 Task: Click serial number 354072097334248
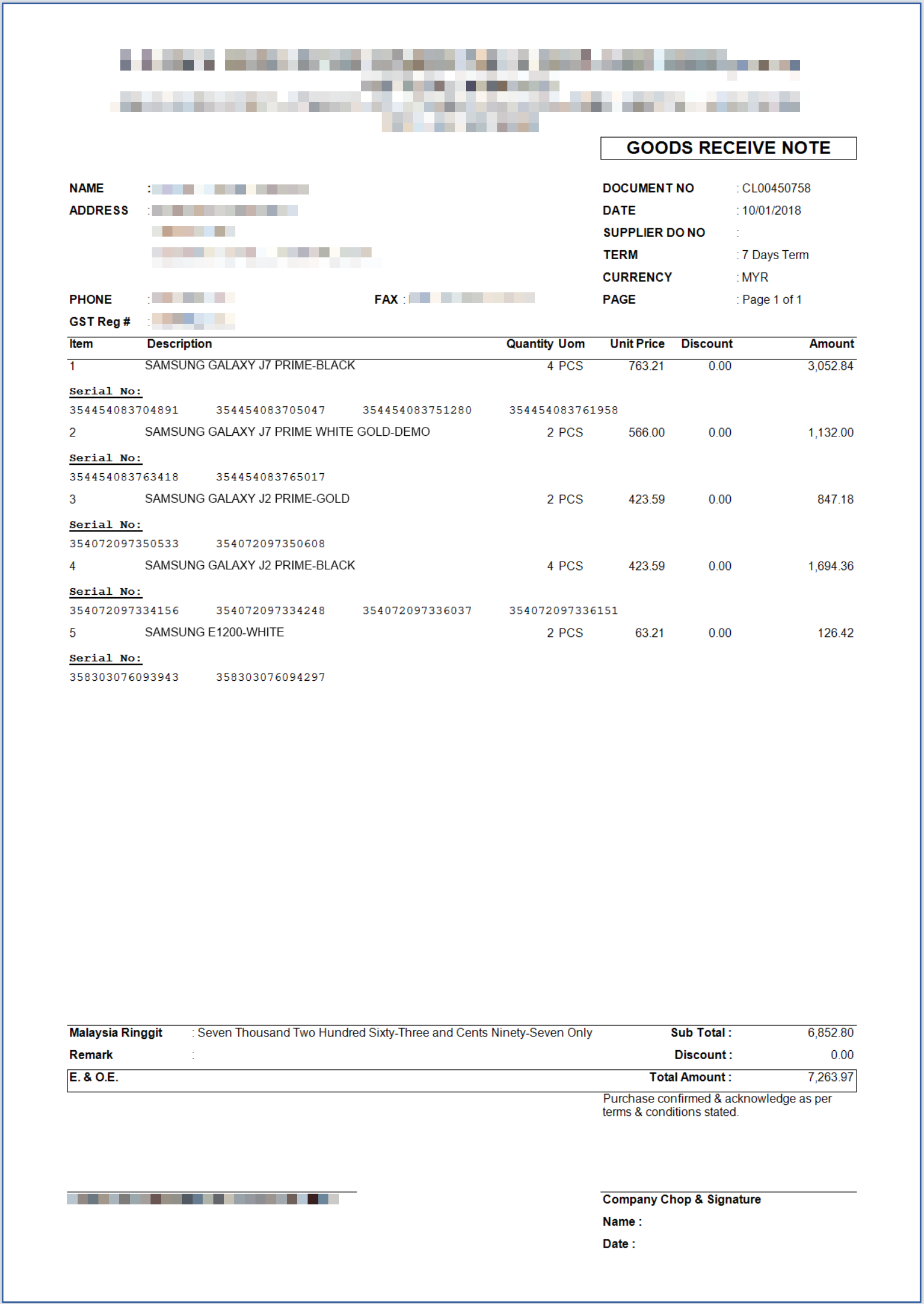click(x=270, y=611)
